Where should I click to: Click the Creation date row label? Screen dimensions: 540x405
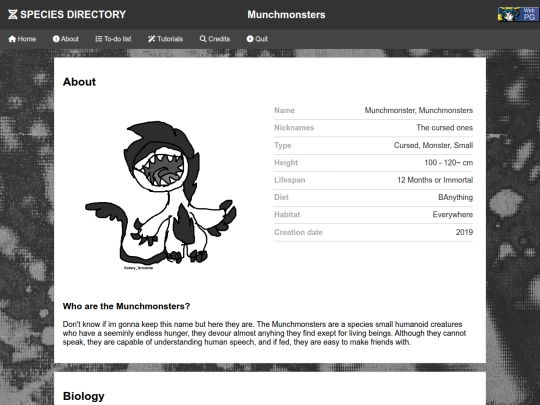(x=298, y=232)
